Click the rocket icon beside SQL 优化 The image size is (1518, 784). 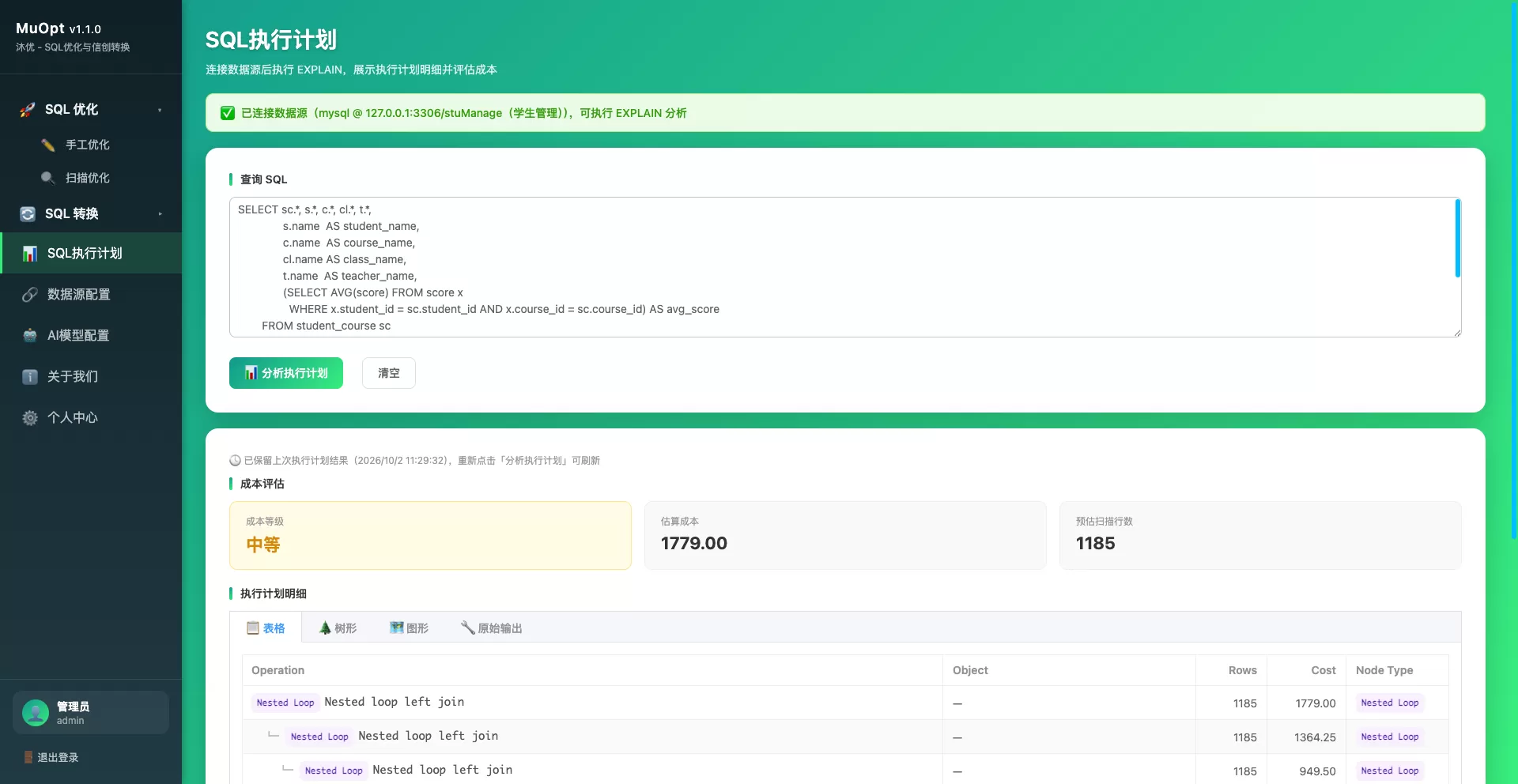28,110
